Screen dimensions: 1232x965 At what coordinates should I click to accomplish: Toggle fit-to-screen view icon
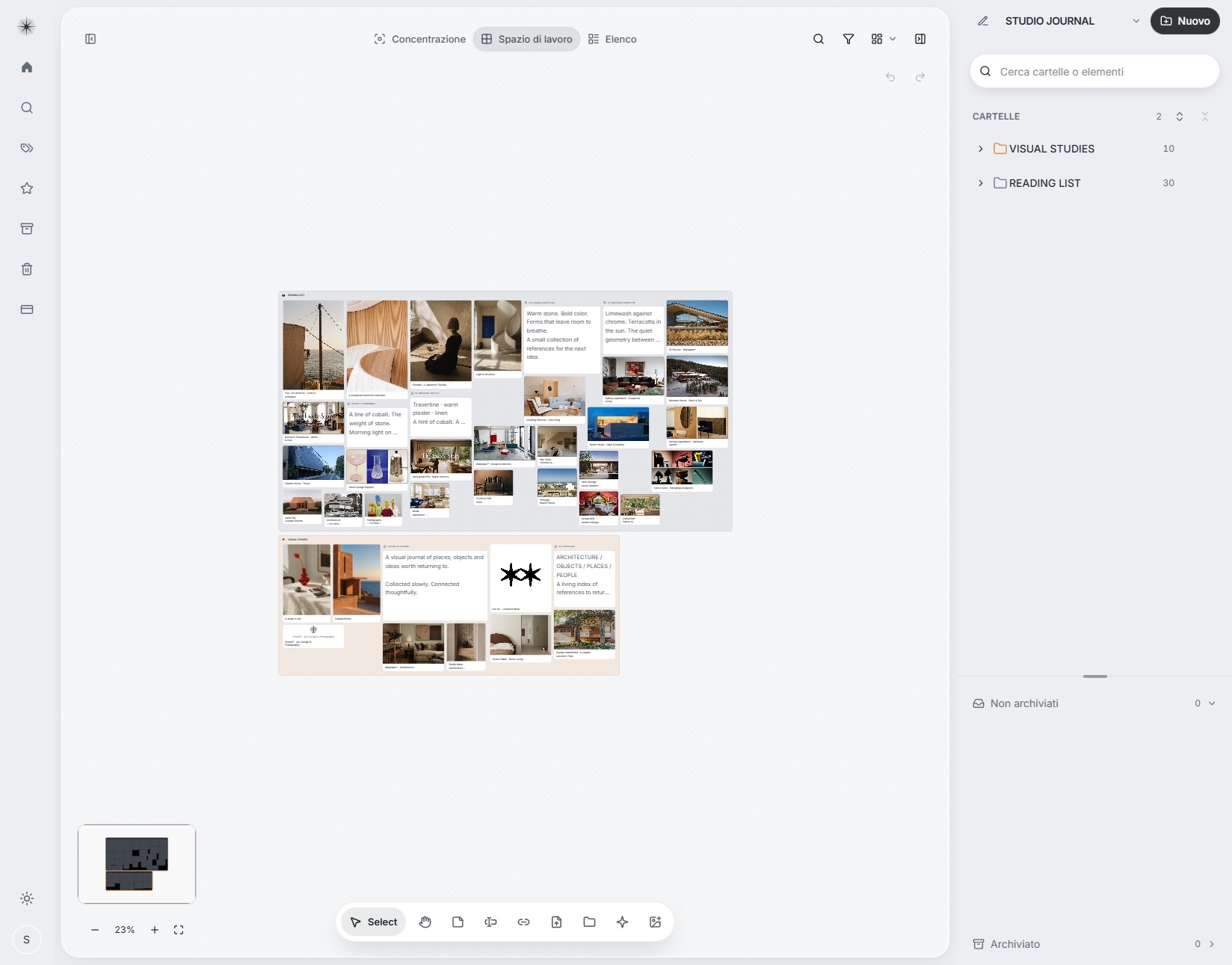click(x=179, y=930)
